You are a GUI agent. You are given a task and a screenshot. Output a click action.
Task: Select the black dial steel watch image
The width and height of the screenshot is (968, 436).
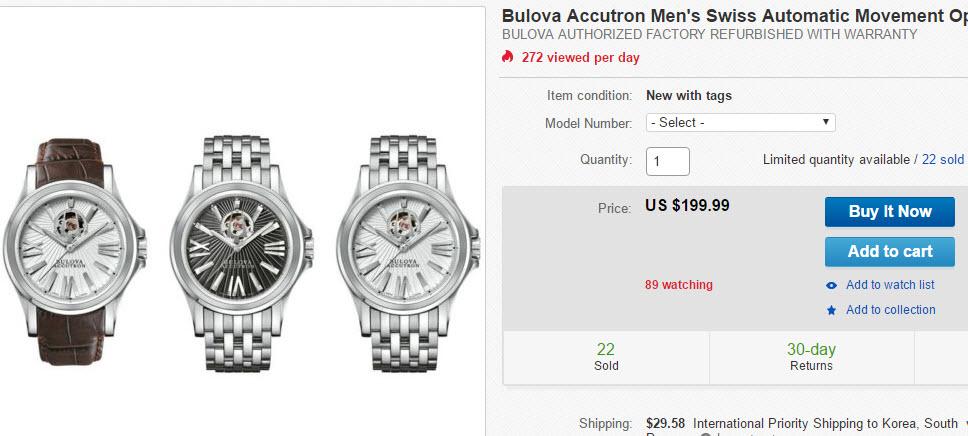(x=240, y=249)
